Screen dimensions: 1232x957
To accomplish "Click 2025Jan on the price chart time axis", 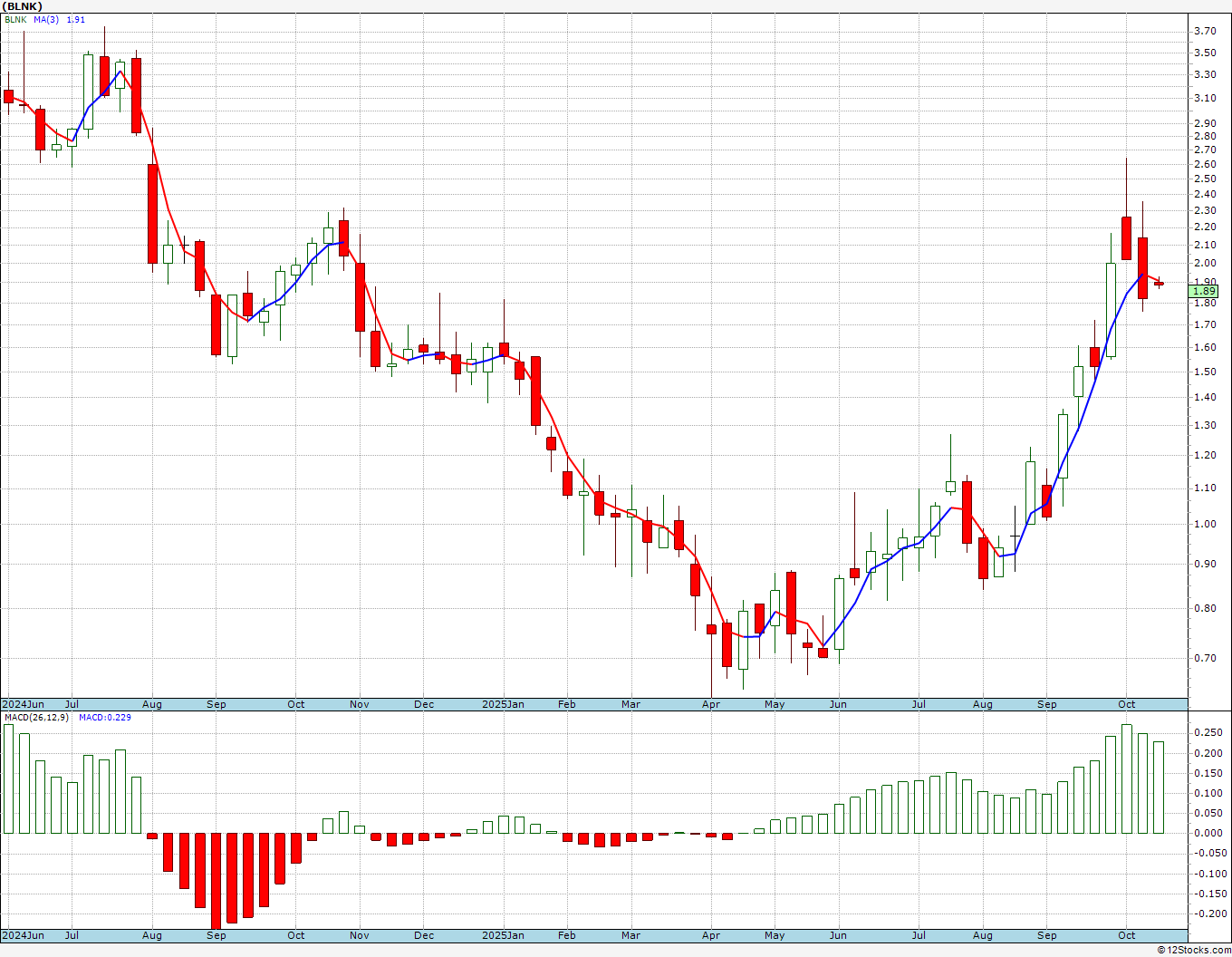I will [503, 704].
